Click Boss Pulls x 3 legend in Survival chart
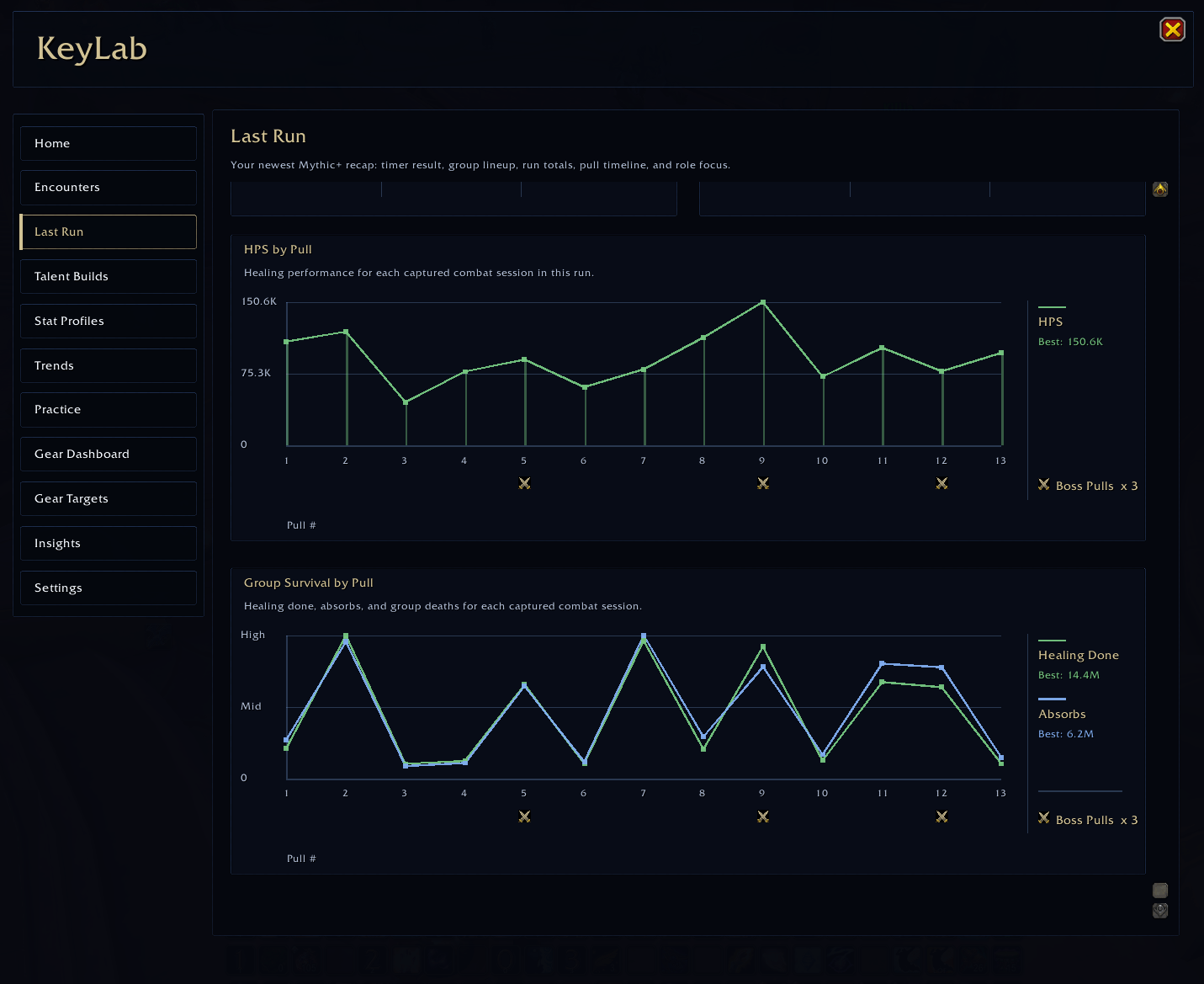The height and width of the screenshot is (984, 1204). point(1088,820)
